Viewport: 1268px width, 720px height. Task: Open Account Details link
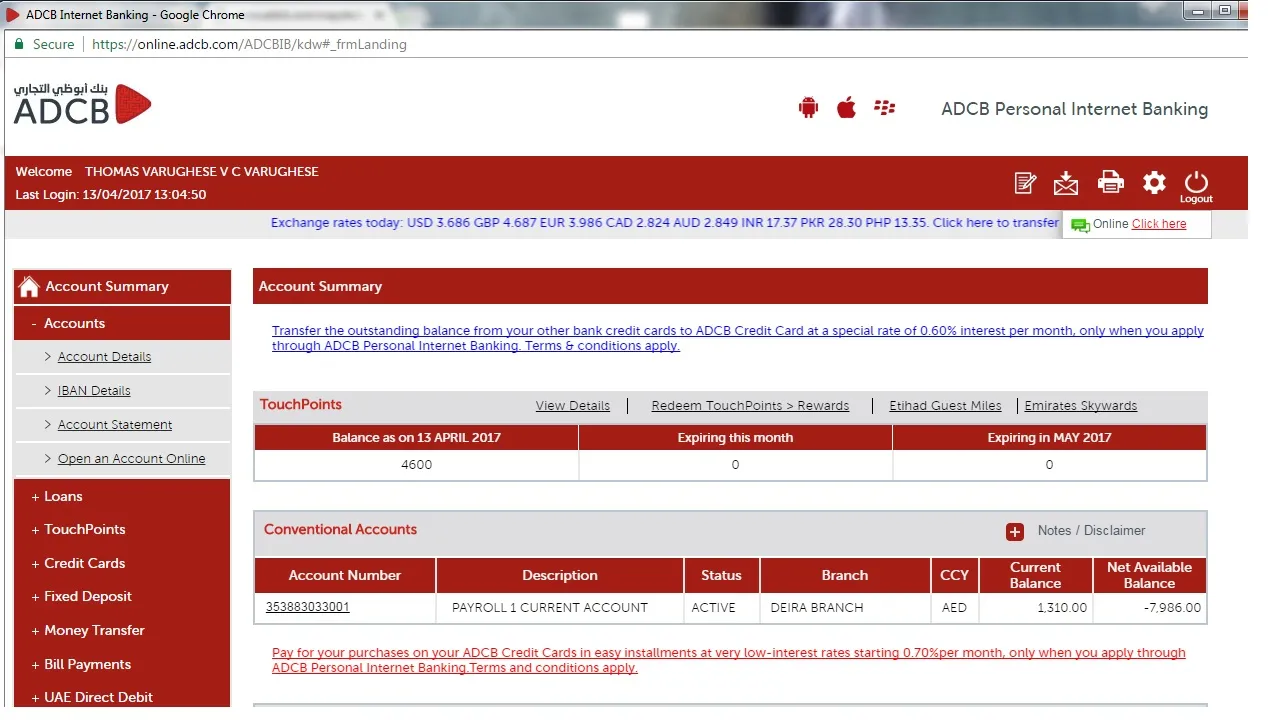pyautogui.click(x=104, y=357)
